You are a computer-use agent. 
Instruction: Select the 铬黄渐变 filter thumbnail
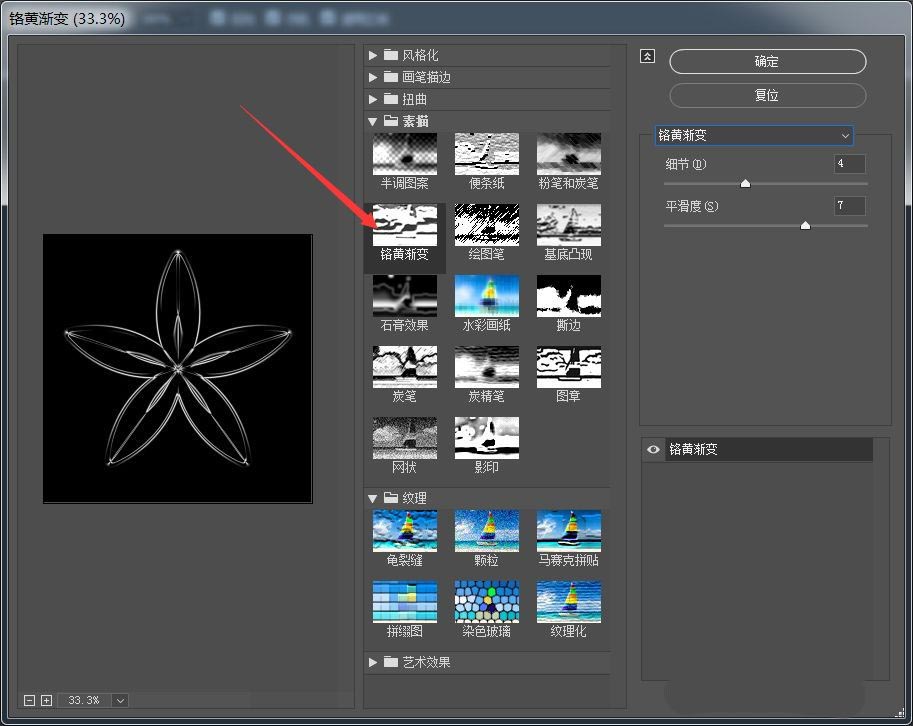(x=405, y=225)
